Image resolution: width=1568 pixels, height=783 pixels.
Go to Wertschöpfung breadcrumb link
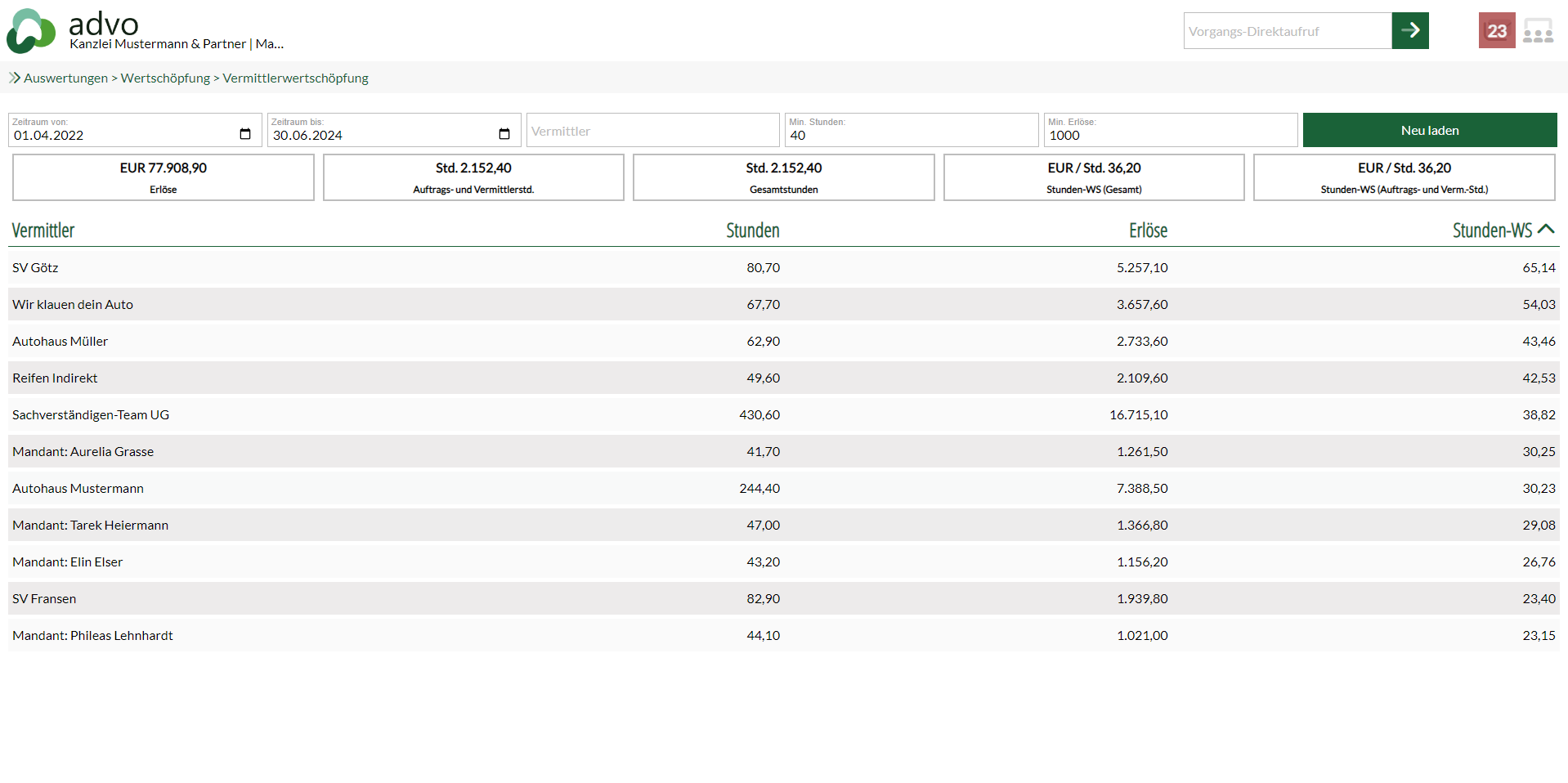(x=165, y=78)
